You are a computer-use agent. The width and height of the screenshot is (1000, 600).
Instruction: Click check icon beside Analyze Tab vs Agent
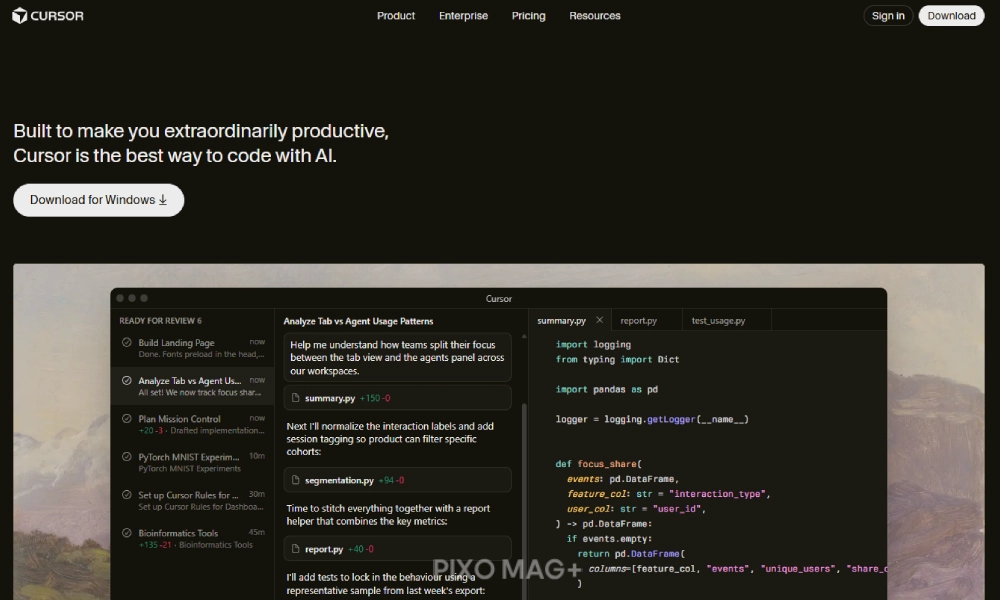126,381
